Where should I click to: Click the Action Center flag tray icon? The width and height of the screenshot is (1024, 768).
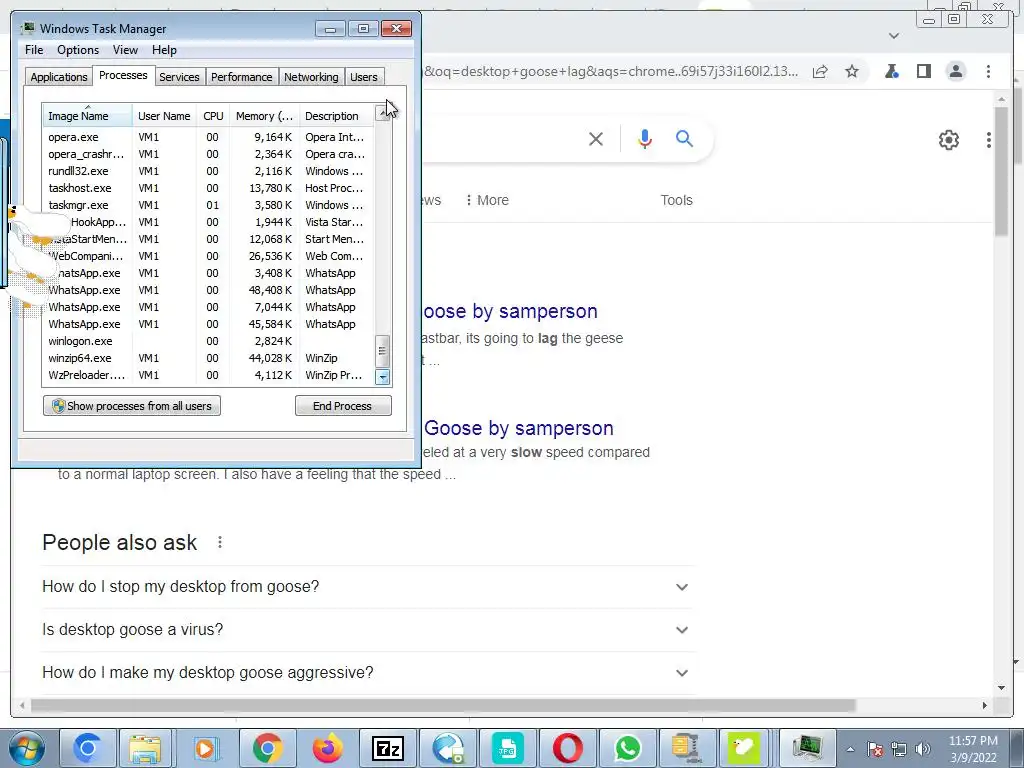coord(875,749)
